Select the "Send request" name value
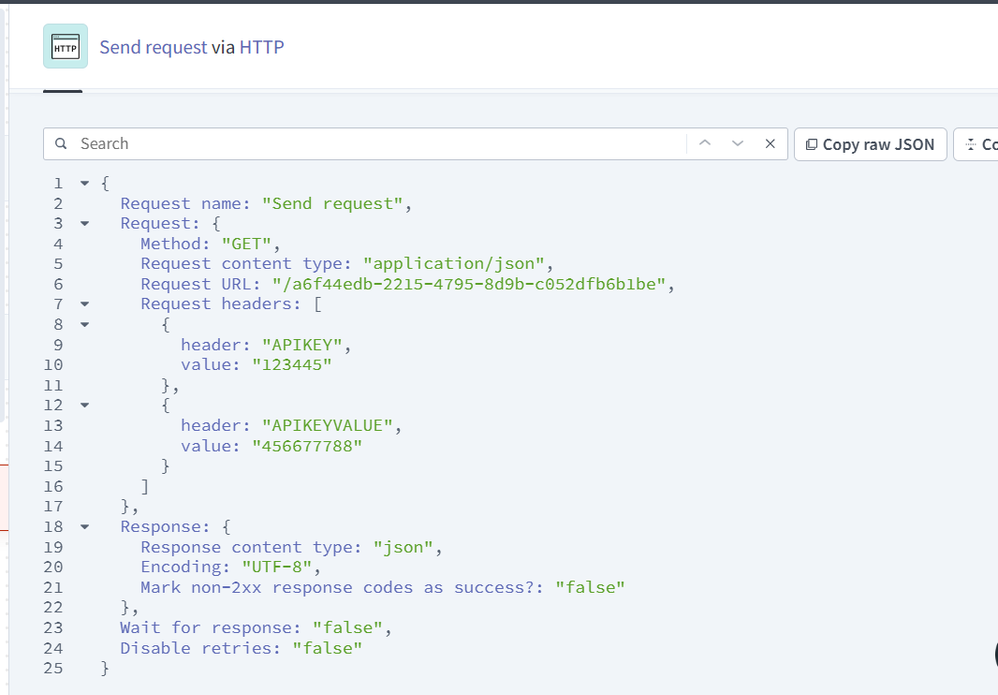This screenshot has width=998, height=695. [332, 204]
